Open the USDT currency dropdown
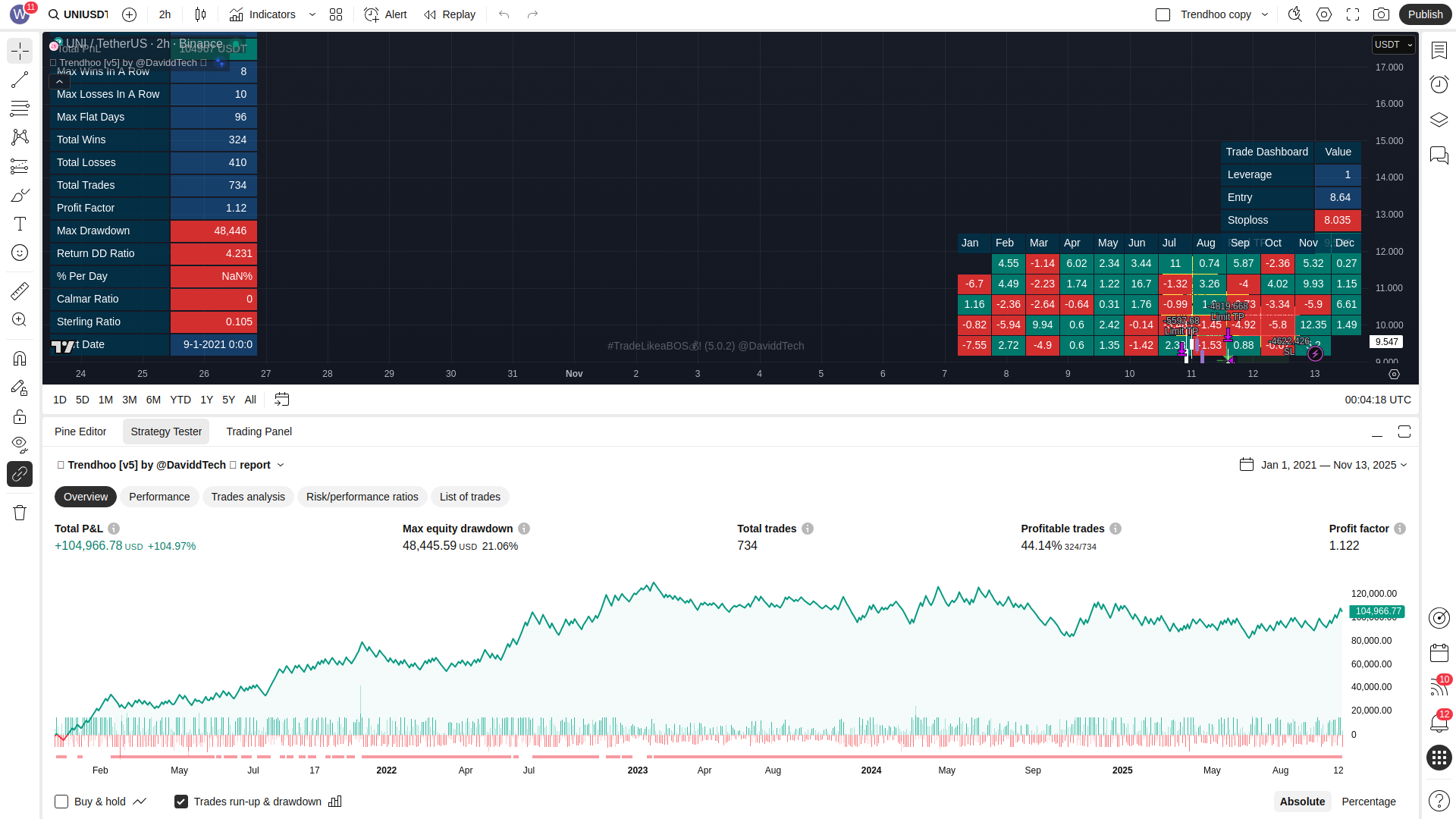Image resolution: width=1456 pixels, height=819 pixels. tap(1393, 45)
